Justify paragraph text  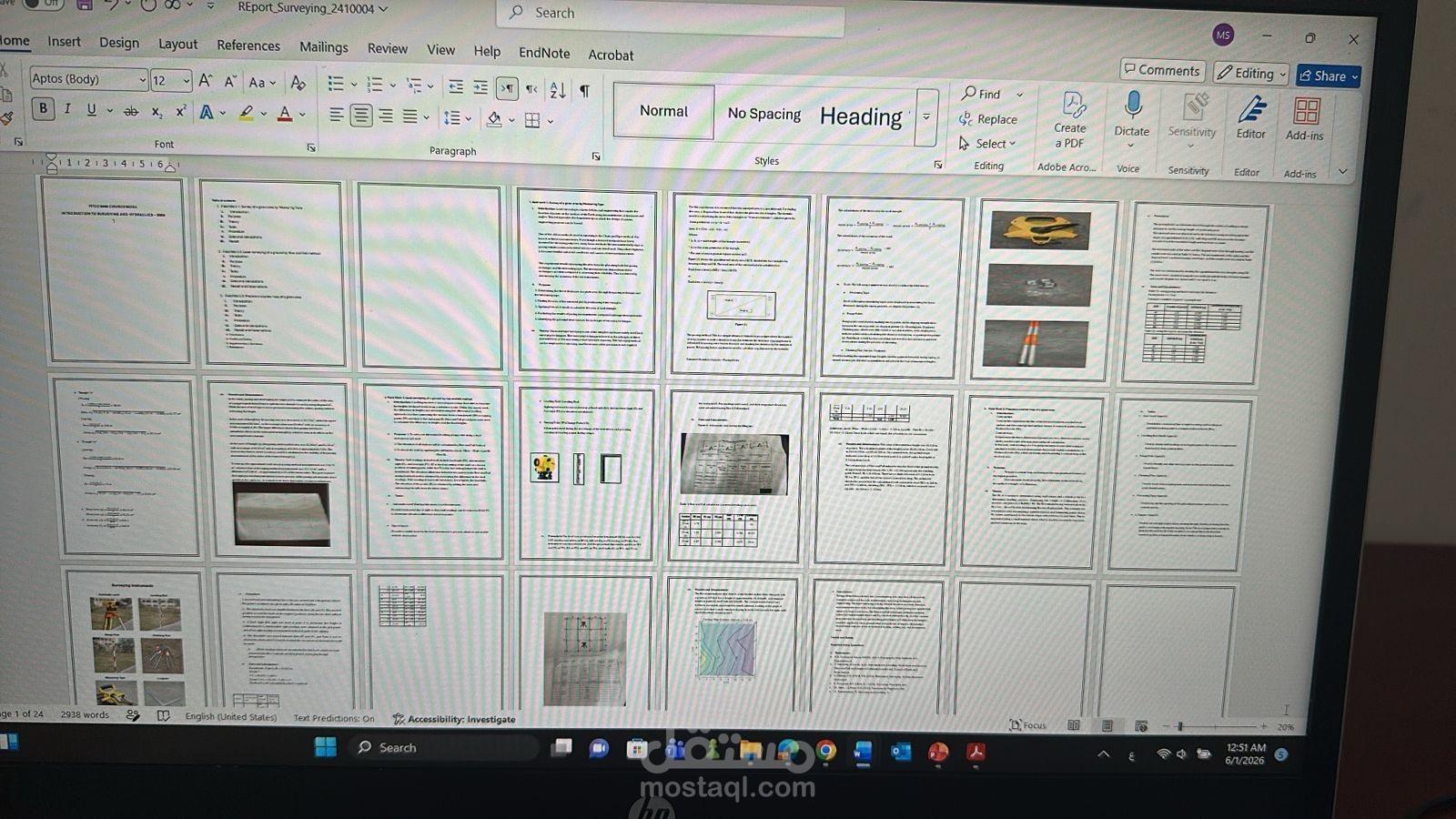pyautogui.click(x=410, y=116)
